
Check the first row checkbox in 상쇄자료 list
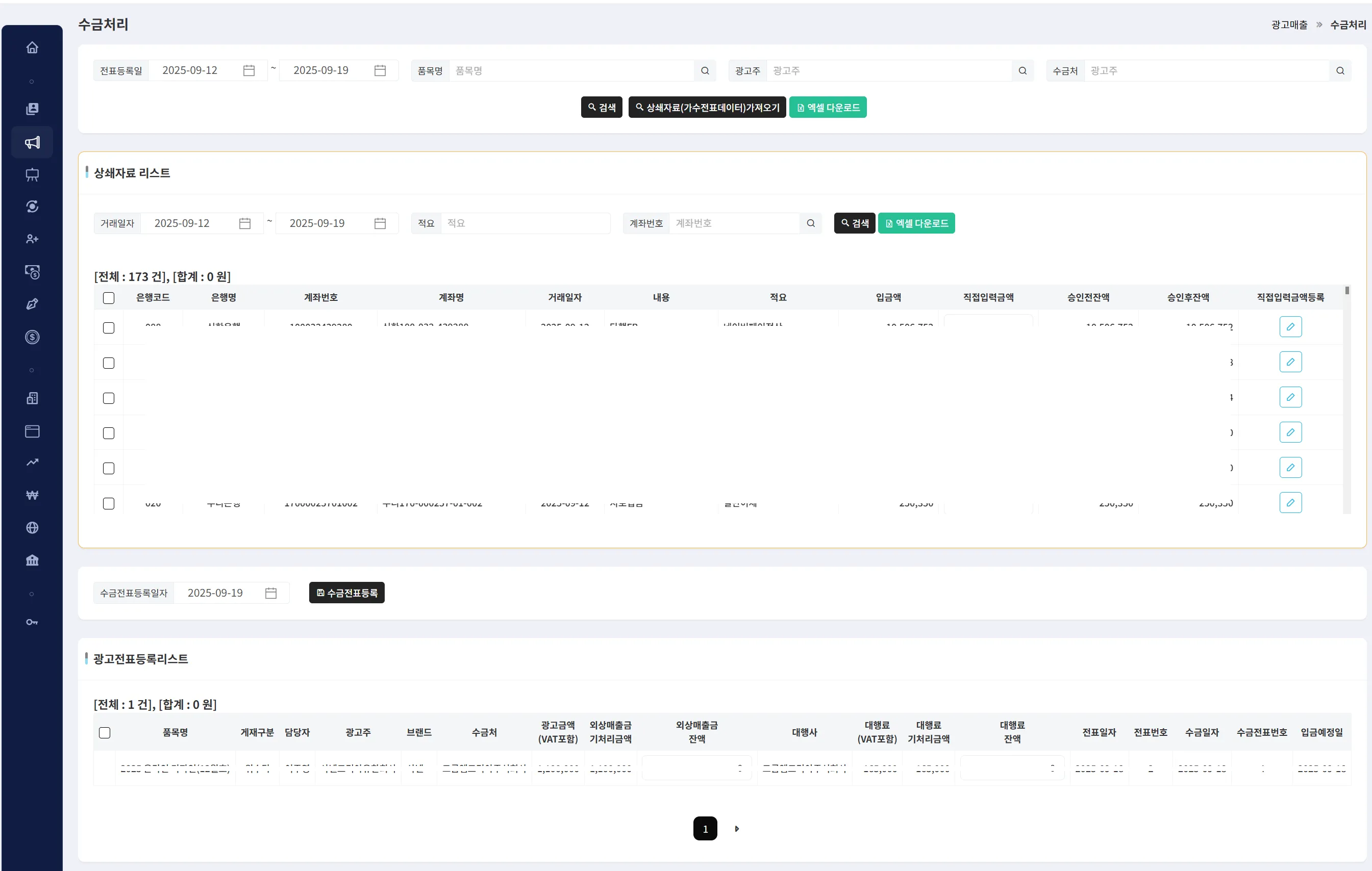coord(109,328)
